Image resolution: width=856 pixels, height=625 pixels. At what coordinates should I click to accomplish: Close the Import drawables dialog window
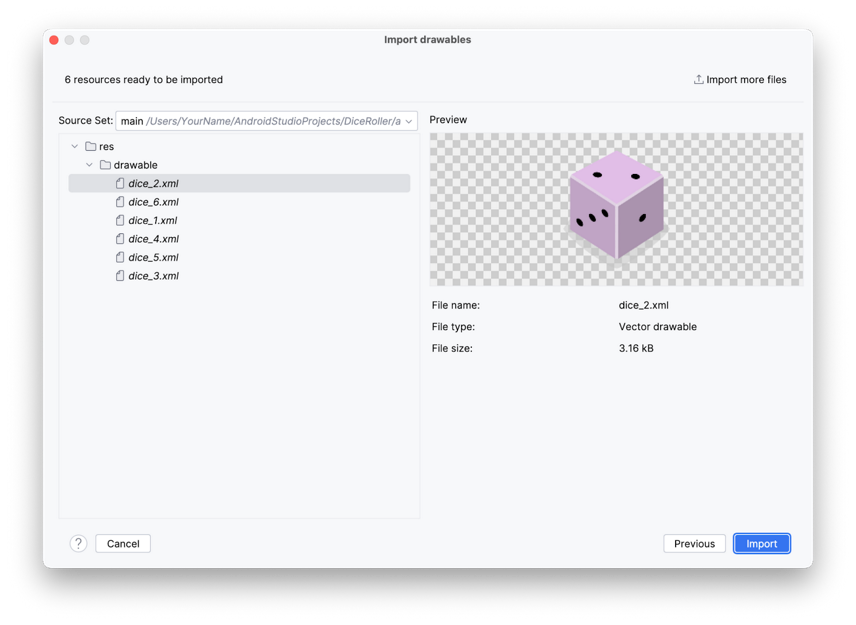[x=54, y=40]
